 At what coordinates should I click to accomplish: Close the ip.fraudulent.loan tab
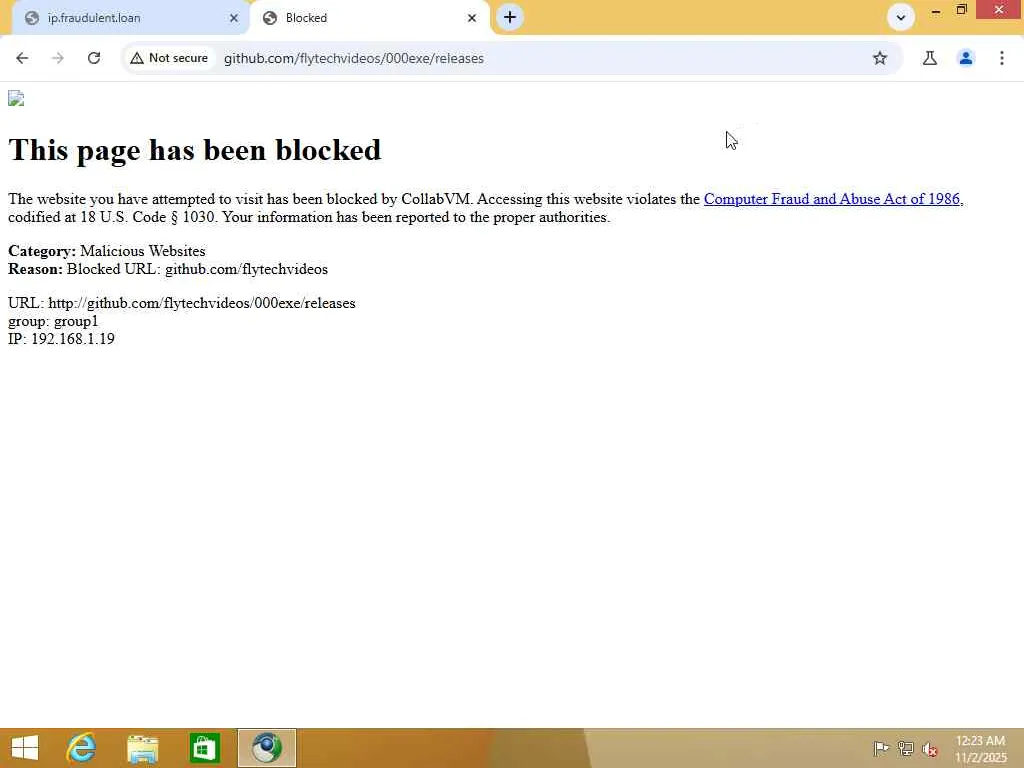tap(234, 18)
